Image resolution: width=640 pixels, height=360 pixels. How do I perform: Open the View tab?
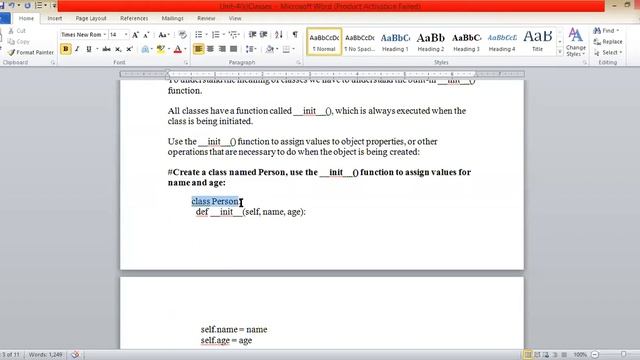[x=235, y=18]
